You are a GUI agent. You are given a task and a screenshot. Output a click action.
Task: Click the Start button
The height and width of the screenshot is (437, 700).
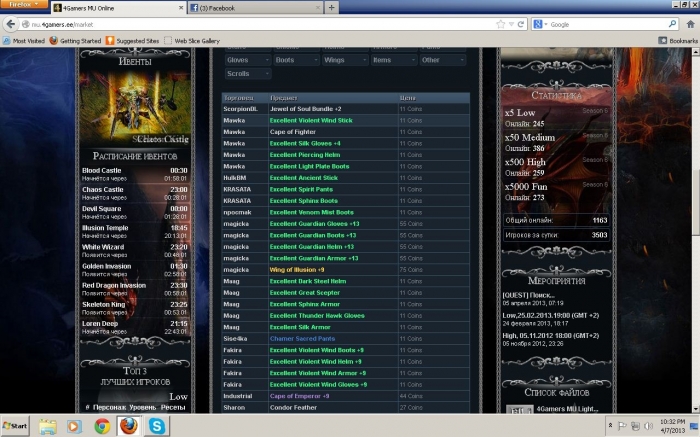tap(14, 425)
